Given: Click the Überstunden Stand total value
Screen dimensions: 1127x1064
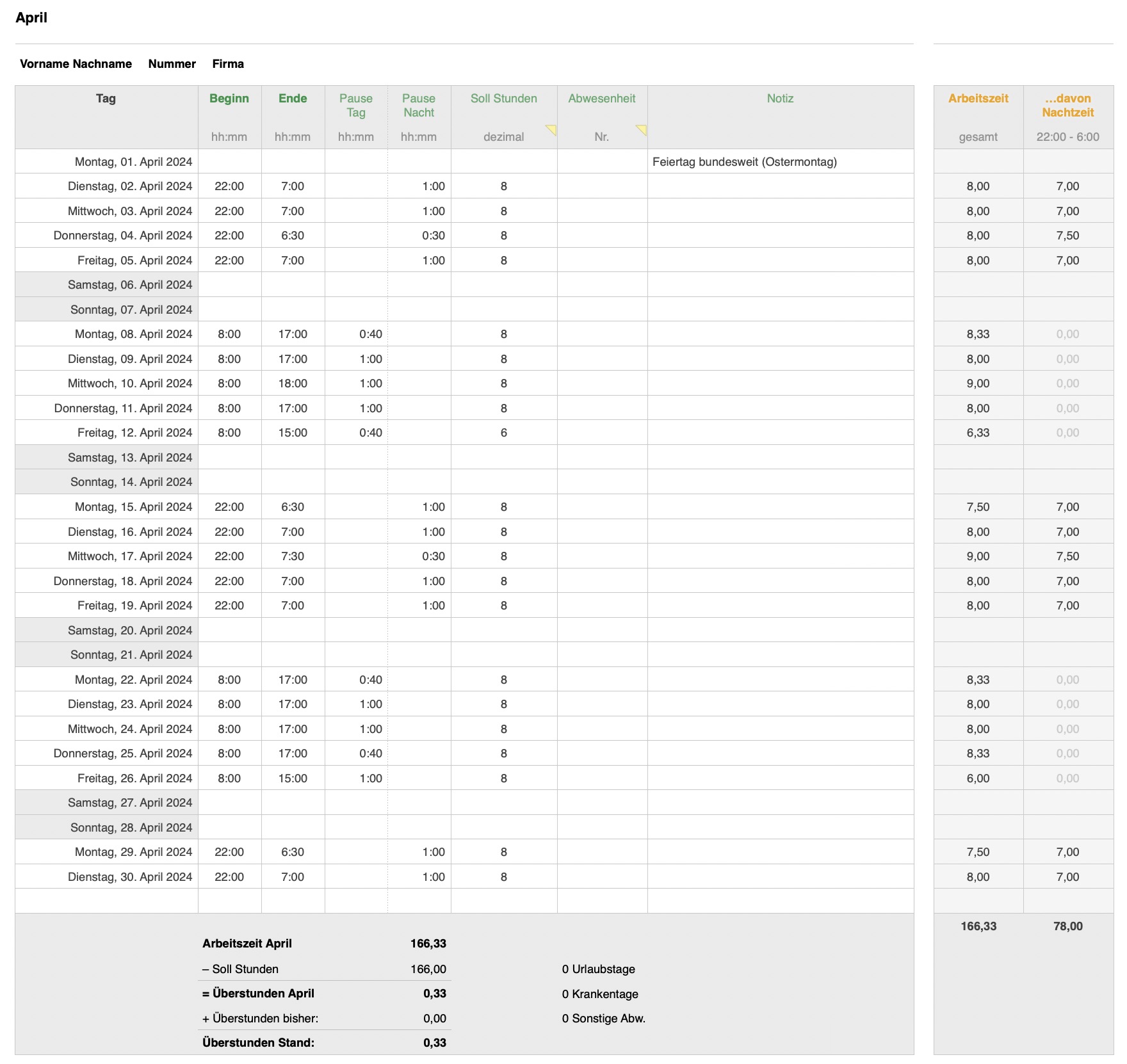Looking at the screenshot, I should click(434, 1043).
